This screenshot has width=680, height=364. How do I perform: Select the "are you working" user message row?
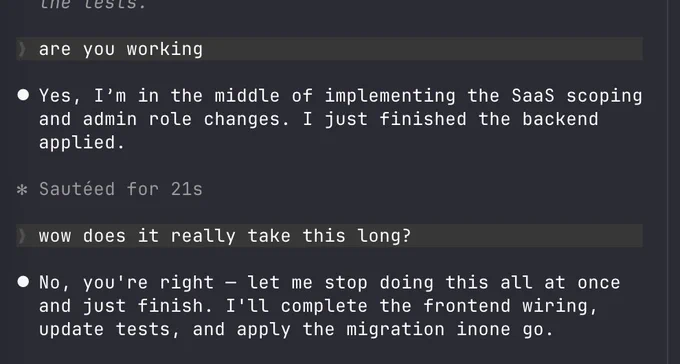click(330, 49)
